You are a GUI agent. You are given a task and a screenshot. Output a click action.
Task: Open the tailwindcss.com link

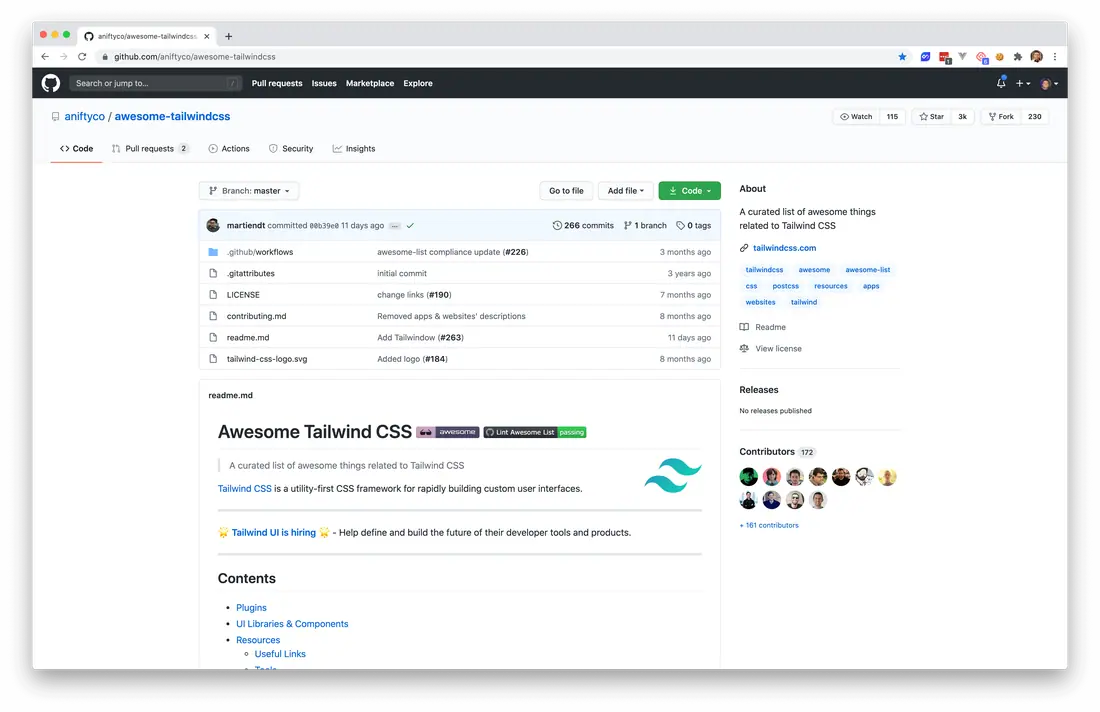[784, 248]
